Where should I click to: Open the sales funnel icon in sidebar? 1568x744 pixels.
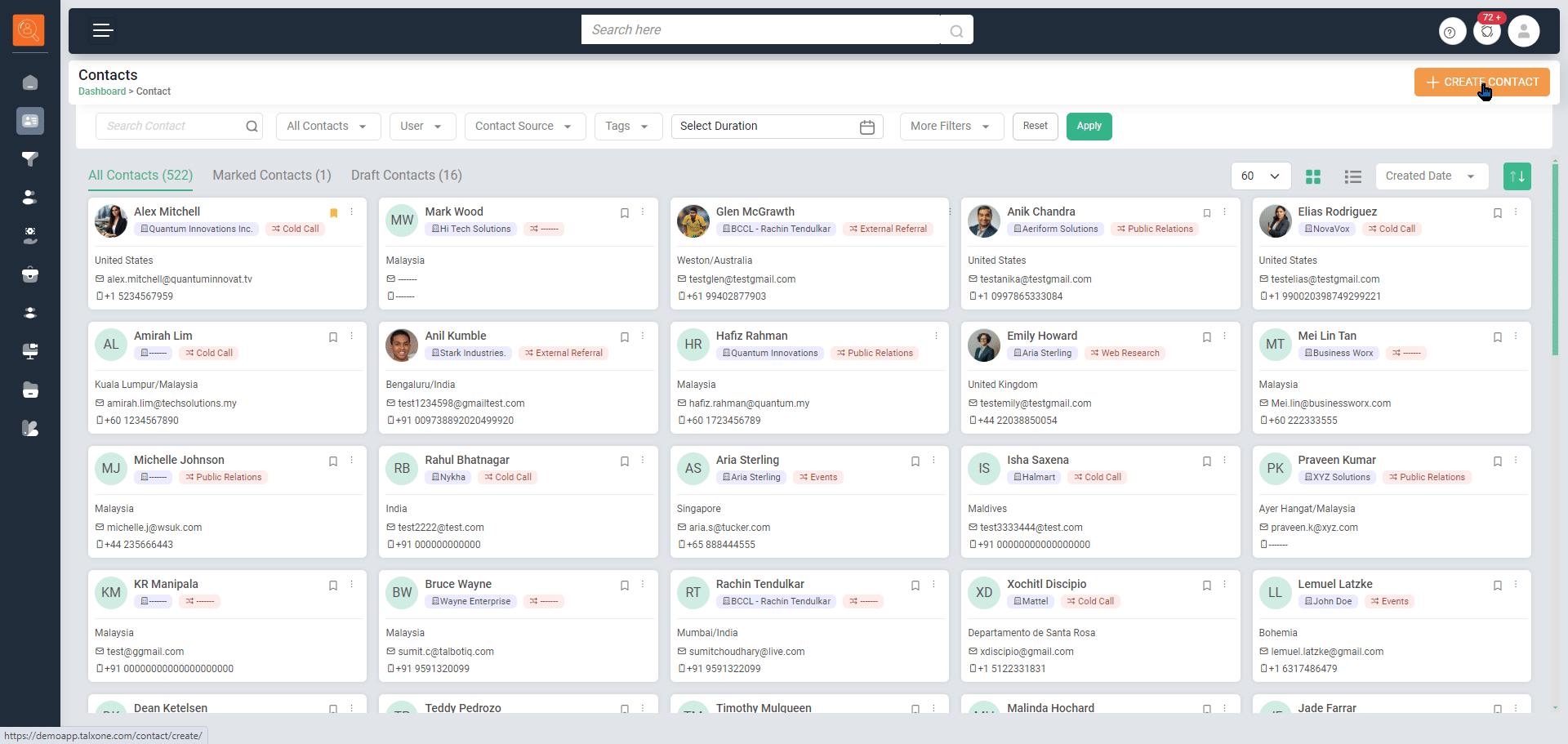pos(30,159)
